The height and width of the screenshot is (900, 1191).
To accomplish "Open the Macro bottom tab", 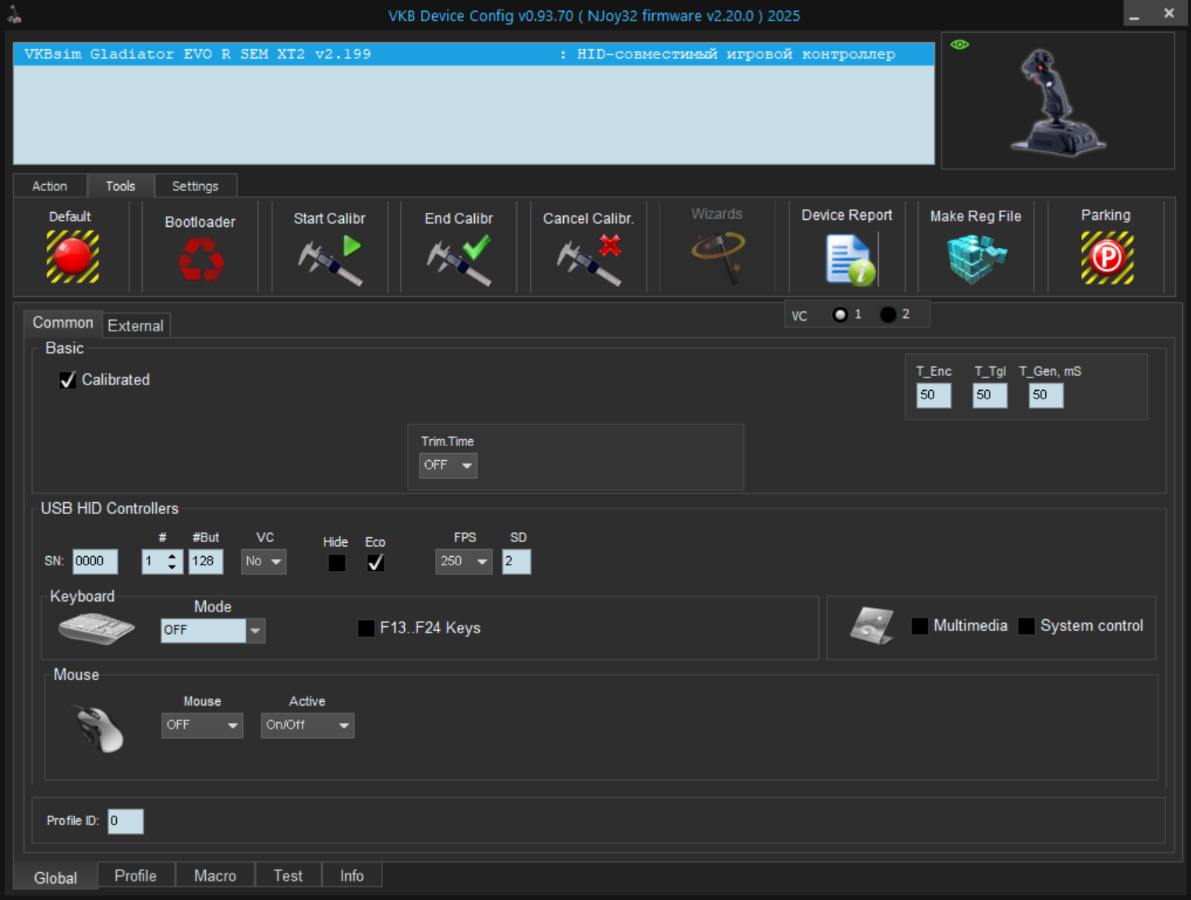I will 215,876.
